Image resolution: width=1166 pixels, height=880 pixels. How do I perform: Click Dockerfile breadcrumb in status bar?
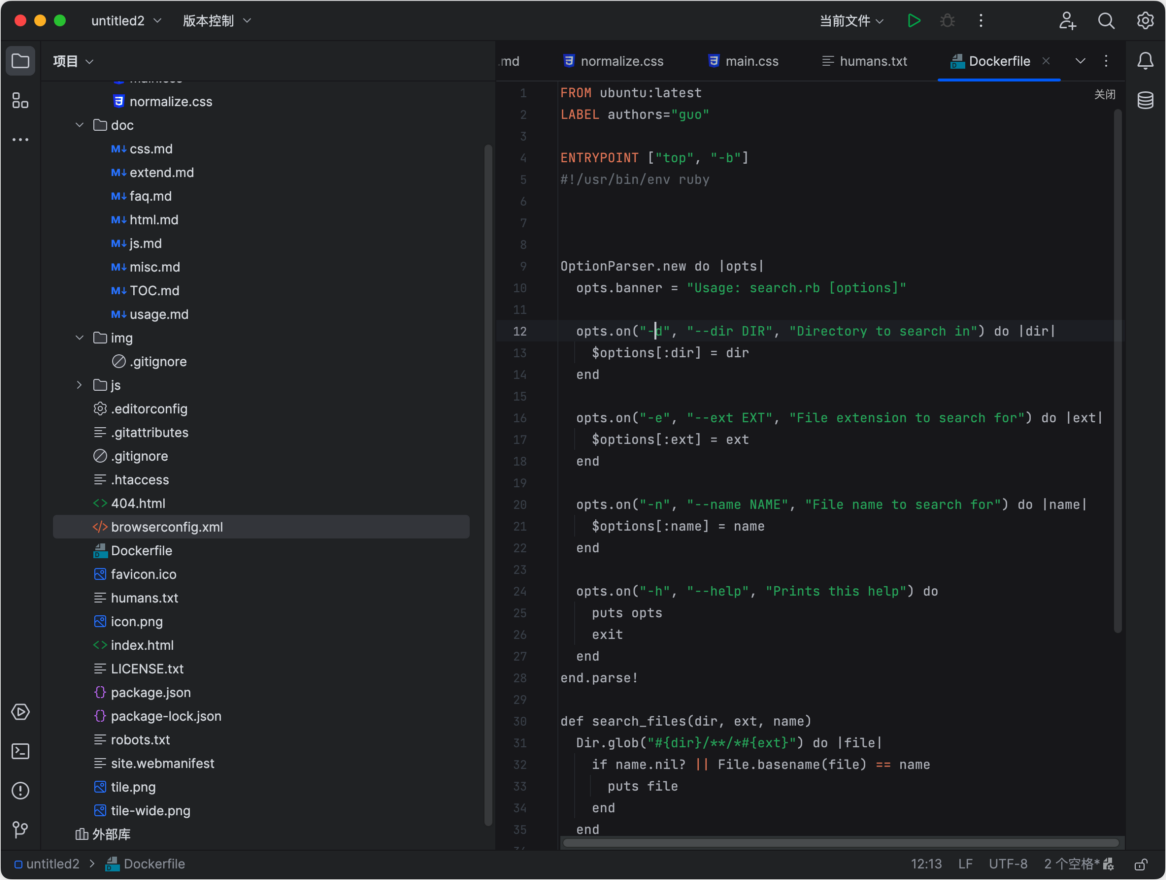pyautogui.click(x=145, y=864)
